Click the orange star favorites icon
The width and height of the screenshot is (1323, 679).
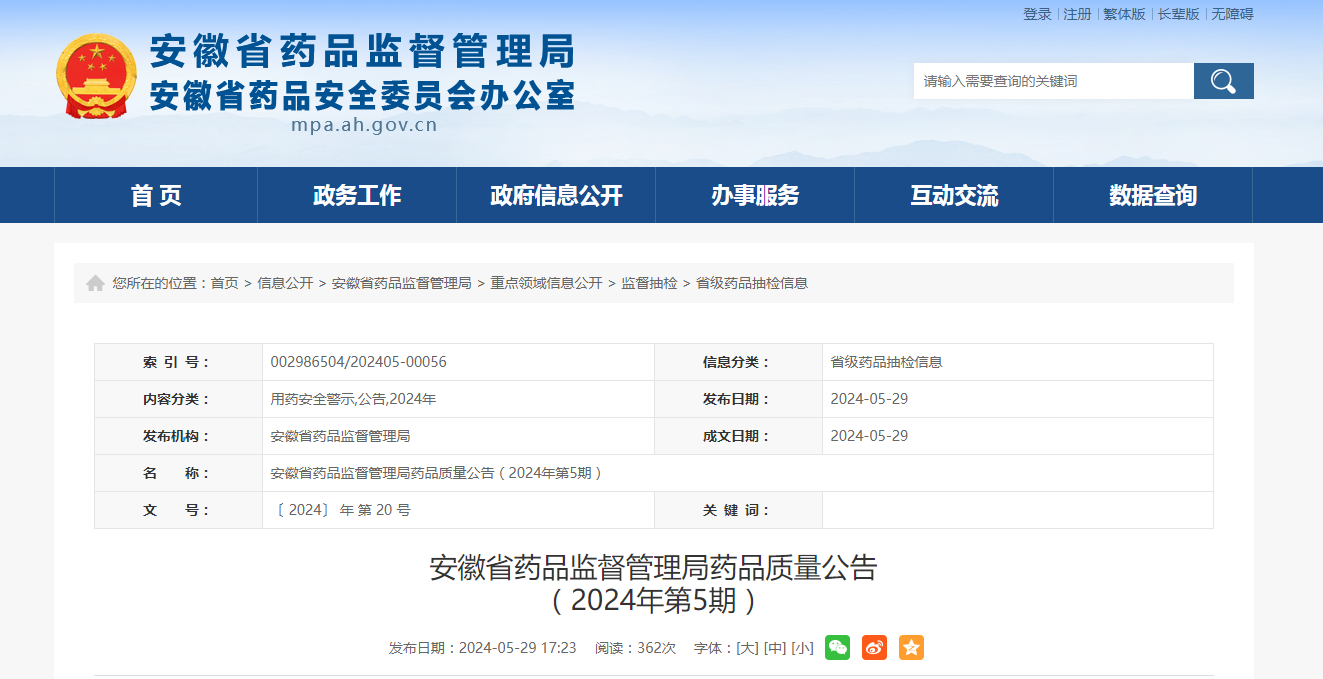click(911, 647)
